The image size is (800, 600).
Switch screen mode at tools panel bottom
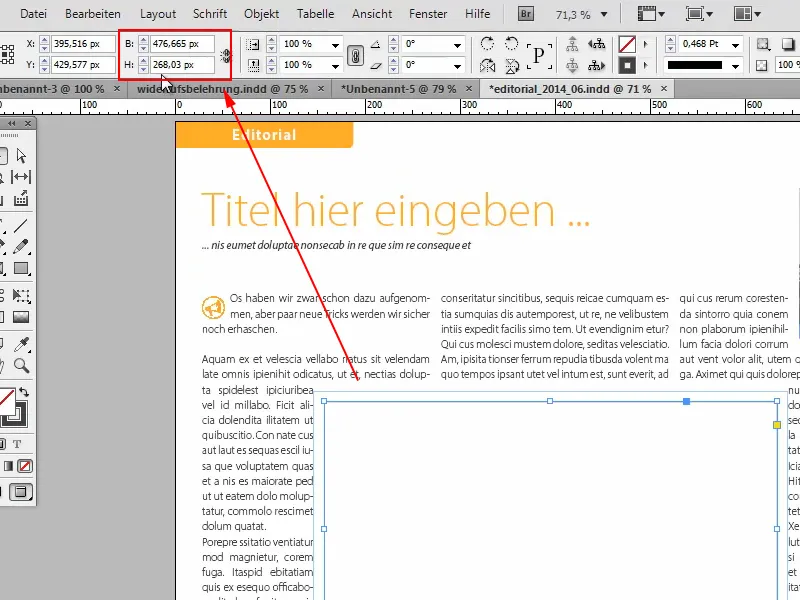point(20,492)
